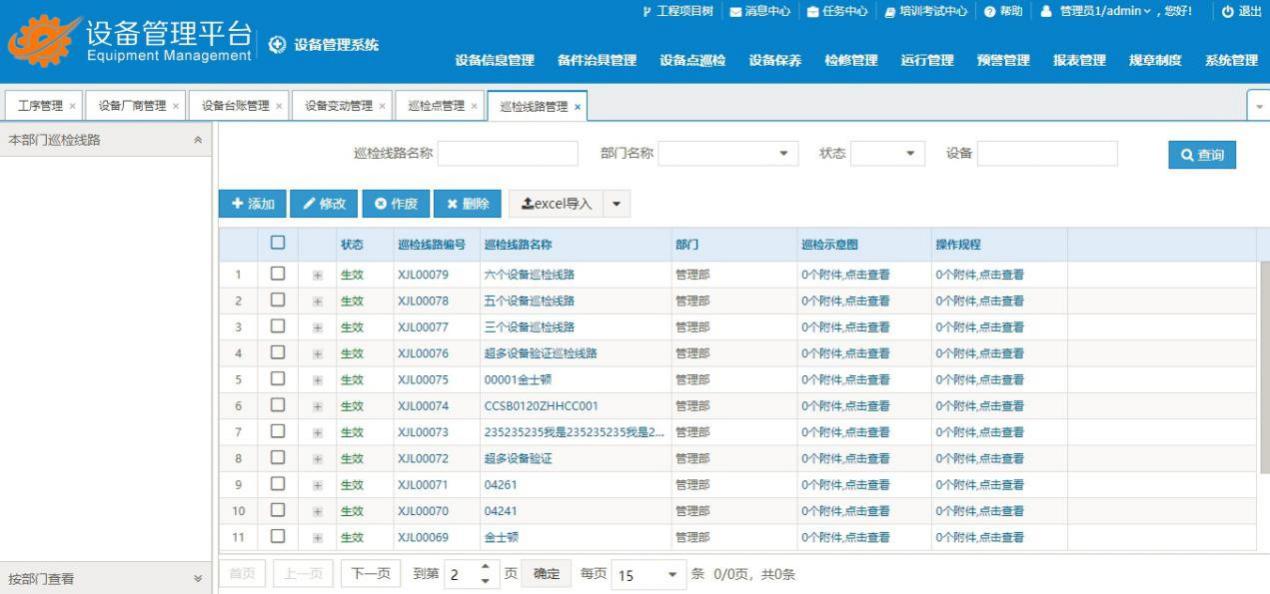Screen dimensions: 1270x594
Task: Switch to the 设备台账管理 tab
Action: (x=235, y=106)
